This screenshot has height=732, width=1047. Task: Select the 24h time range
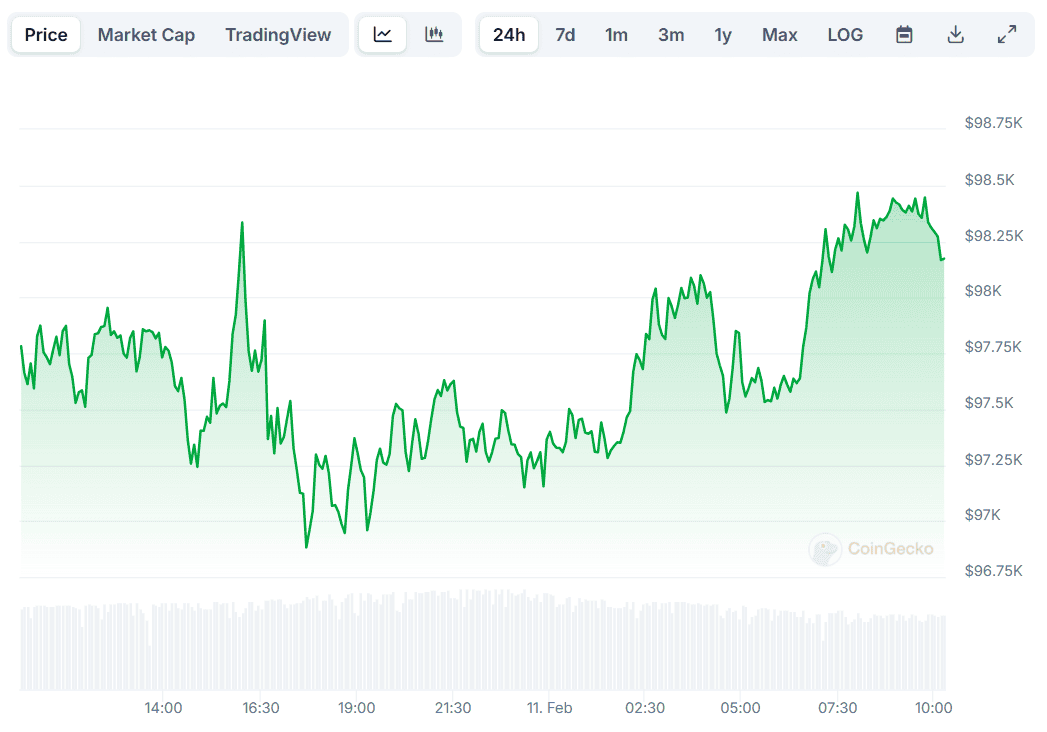pyautogui.click(x=509, y=35)
